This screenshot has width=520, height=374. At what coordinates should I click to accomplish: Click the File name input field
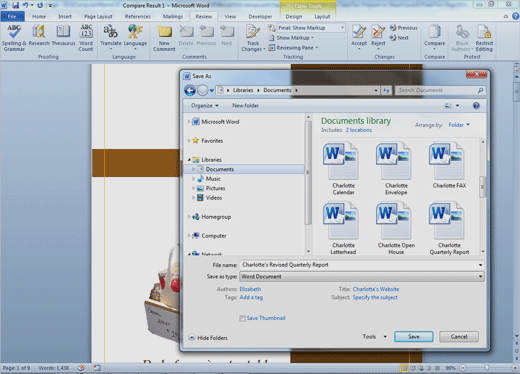pyautogui.click(x=359, y=265)
